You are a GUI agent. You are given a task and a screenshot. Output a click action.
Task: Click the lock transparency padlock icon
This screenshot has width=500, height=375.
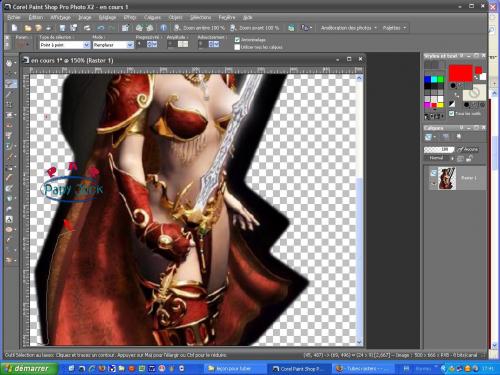click(470, 159)
